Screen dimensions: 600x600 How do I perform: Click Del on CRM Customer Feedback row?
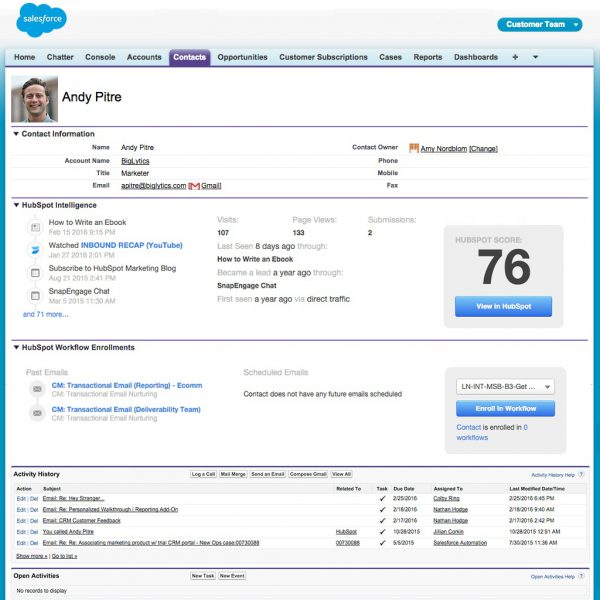[34, 521]
